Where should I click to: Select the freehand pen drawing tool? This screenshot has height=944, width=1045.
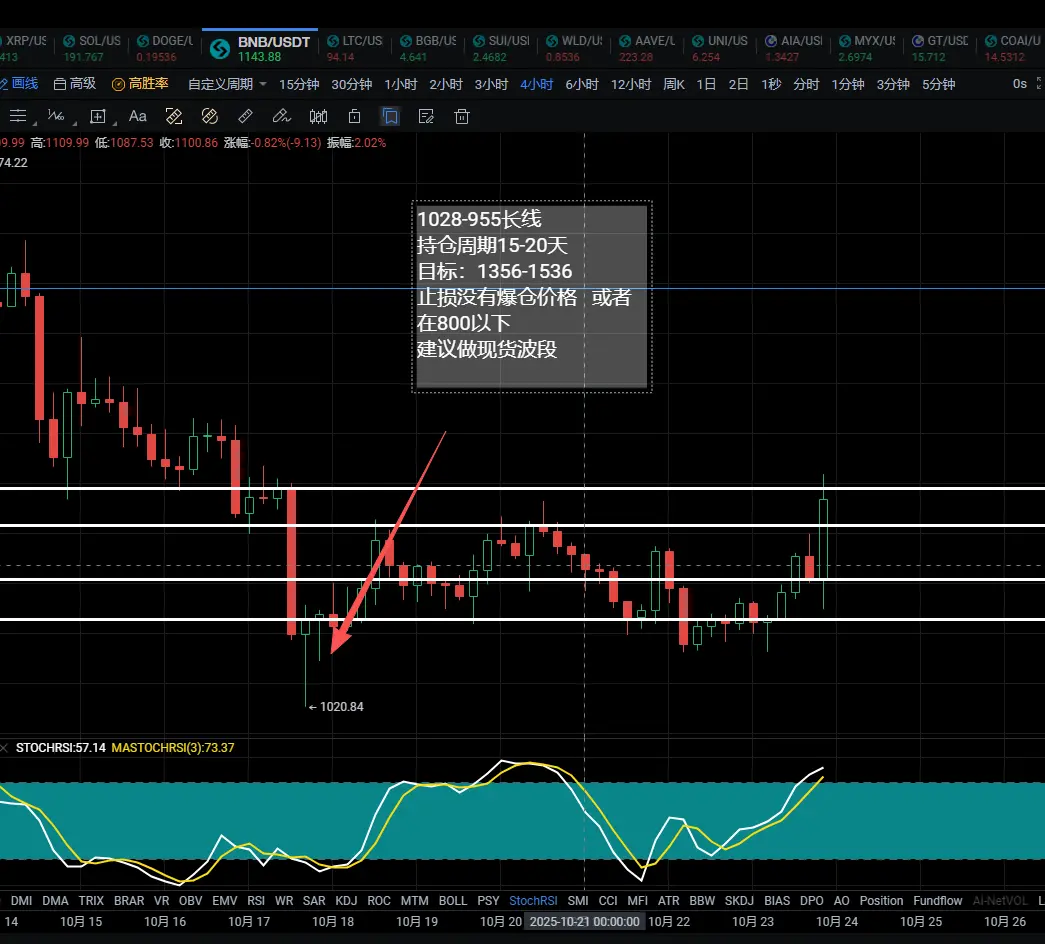pyautogui.click(x=281, y=117)
